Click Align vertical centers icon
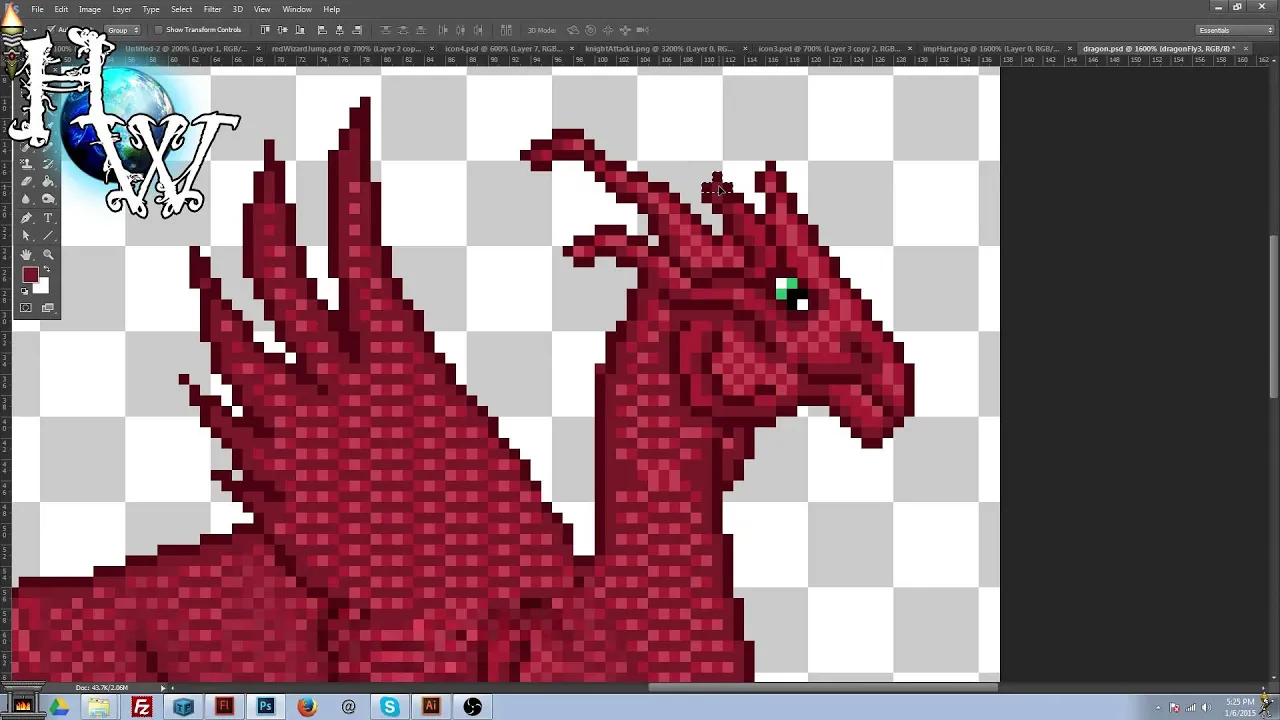The image size is (1280, 720). coord(283,30)
